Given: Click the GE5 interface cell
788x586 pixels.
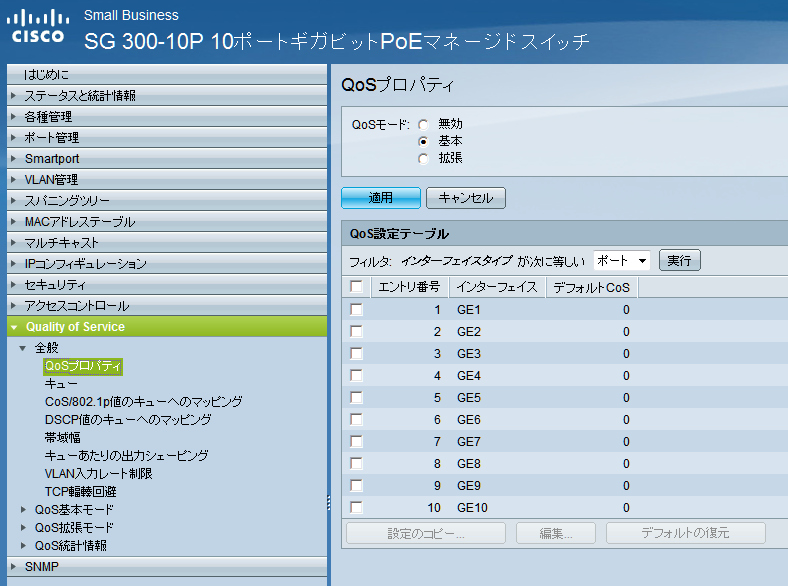Looking at the screenshot, I should pyautogui.click(x=469, y=398).
